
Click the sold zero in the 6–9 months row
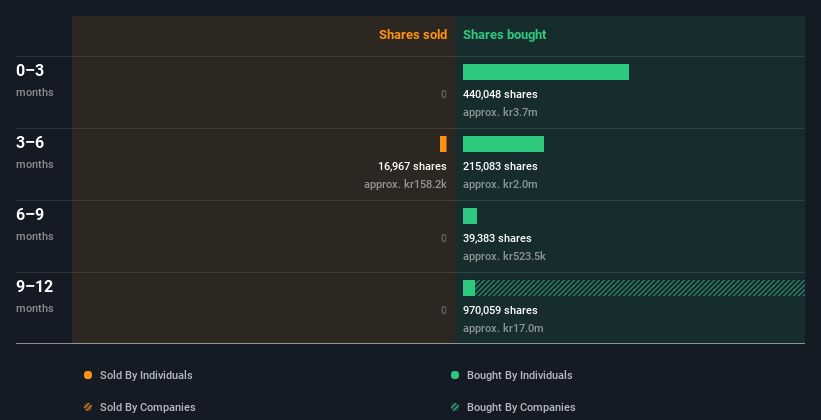coord(443,238)
